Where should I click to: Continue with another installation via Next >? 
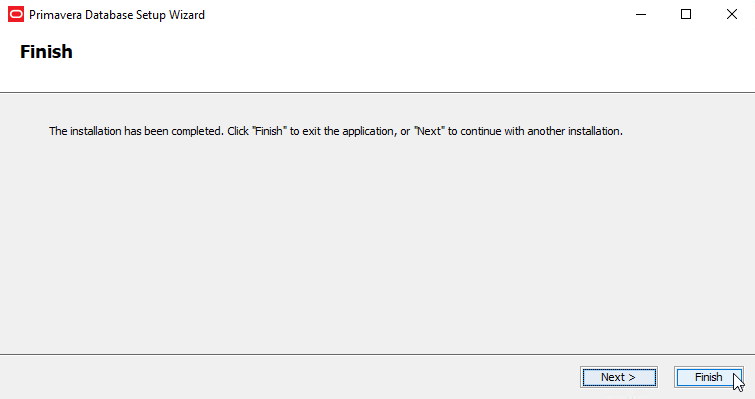619,377
